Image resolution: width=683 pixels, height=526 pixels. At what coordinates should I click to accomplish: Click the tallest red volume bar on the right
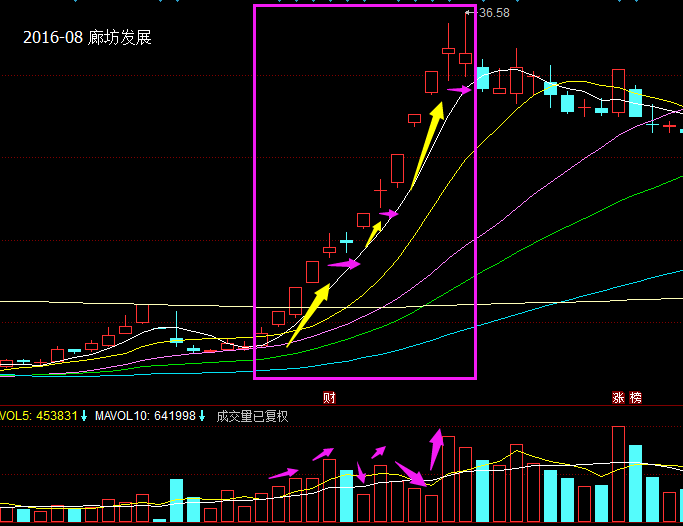tap(618, 474)
